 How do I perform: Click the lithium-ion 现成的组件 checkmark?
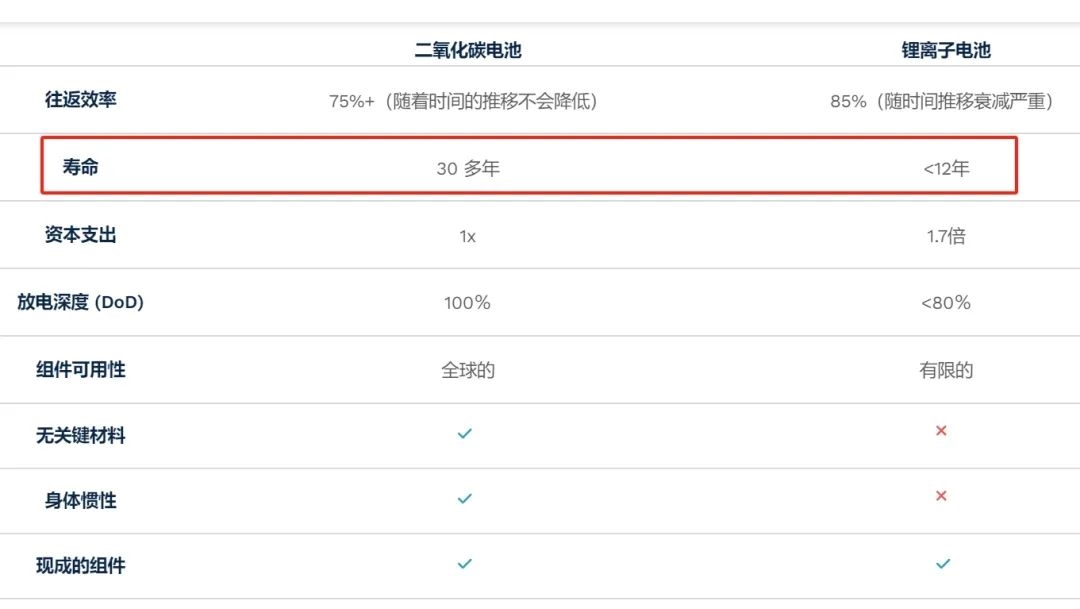pyautogui.click(x=943, y=564)
